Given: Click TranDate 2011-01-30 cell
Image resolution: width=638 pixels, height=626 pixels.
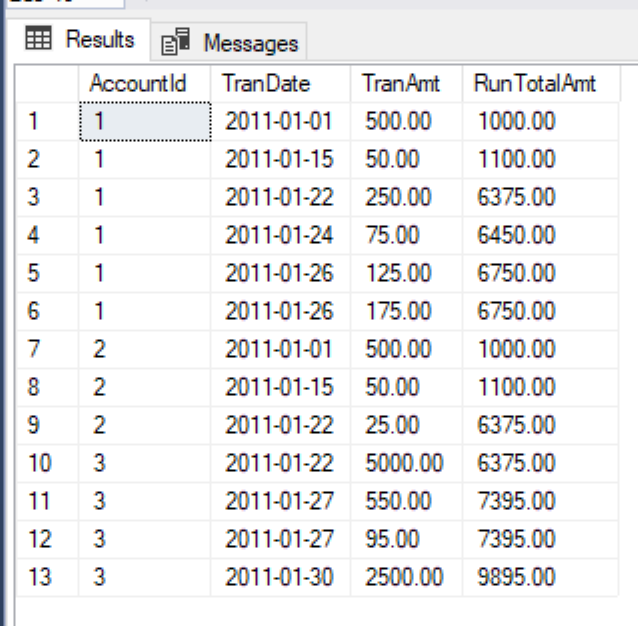Looking at the screenshot, I should tap(280, 577).
